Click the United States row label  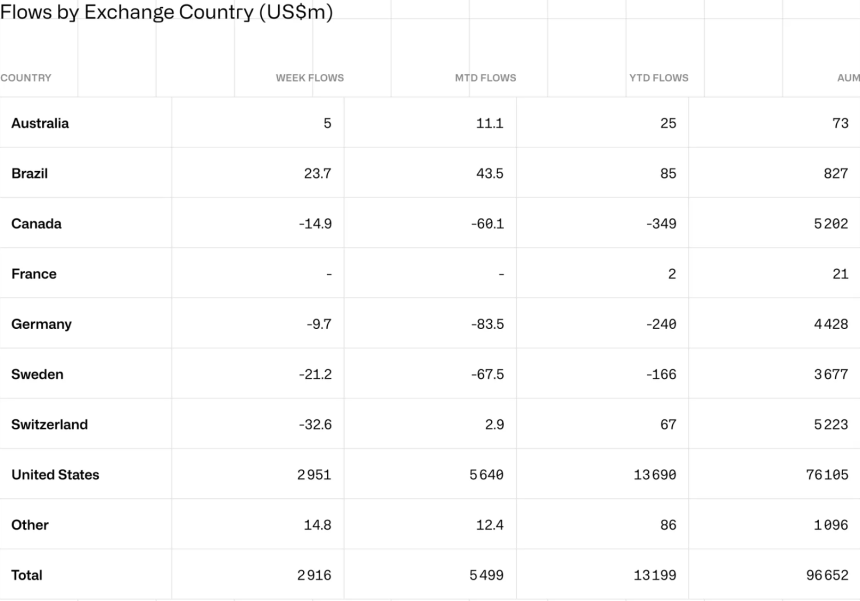coord(55,475)
